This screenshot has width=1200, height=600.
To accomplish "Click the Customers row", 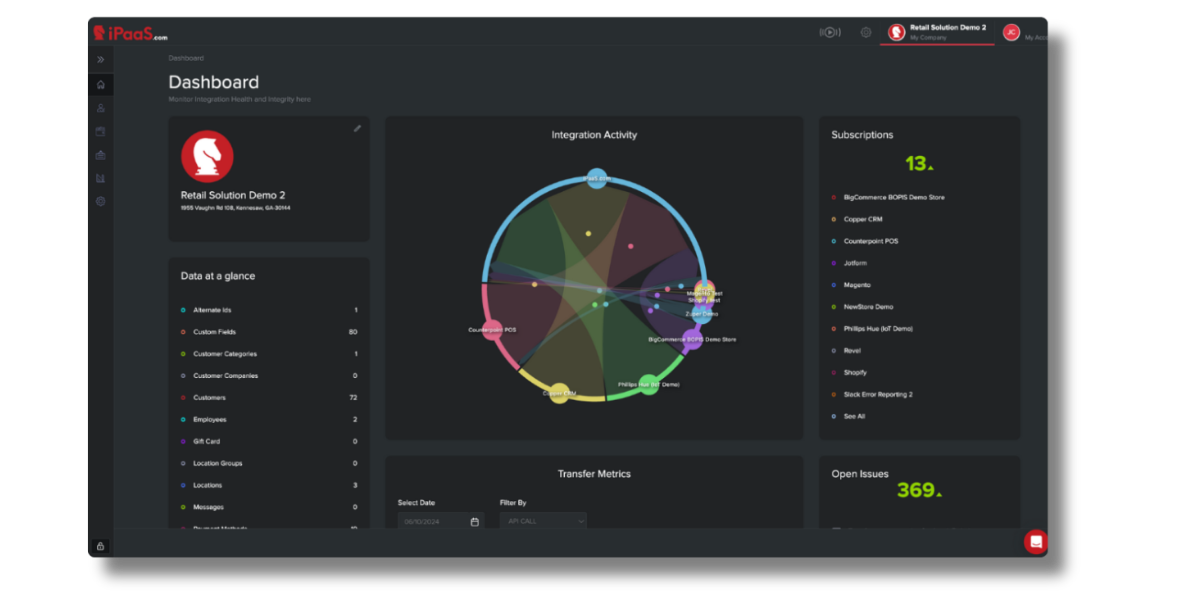I will point(269,398).
